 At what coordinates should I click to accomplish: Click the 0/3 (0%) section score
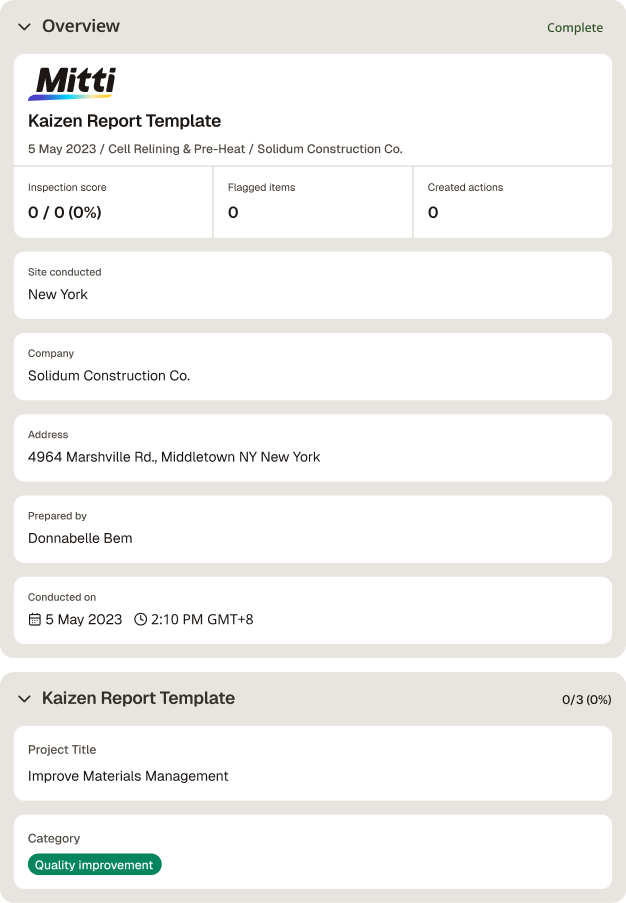586,699
